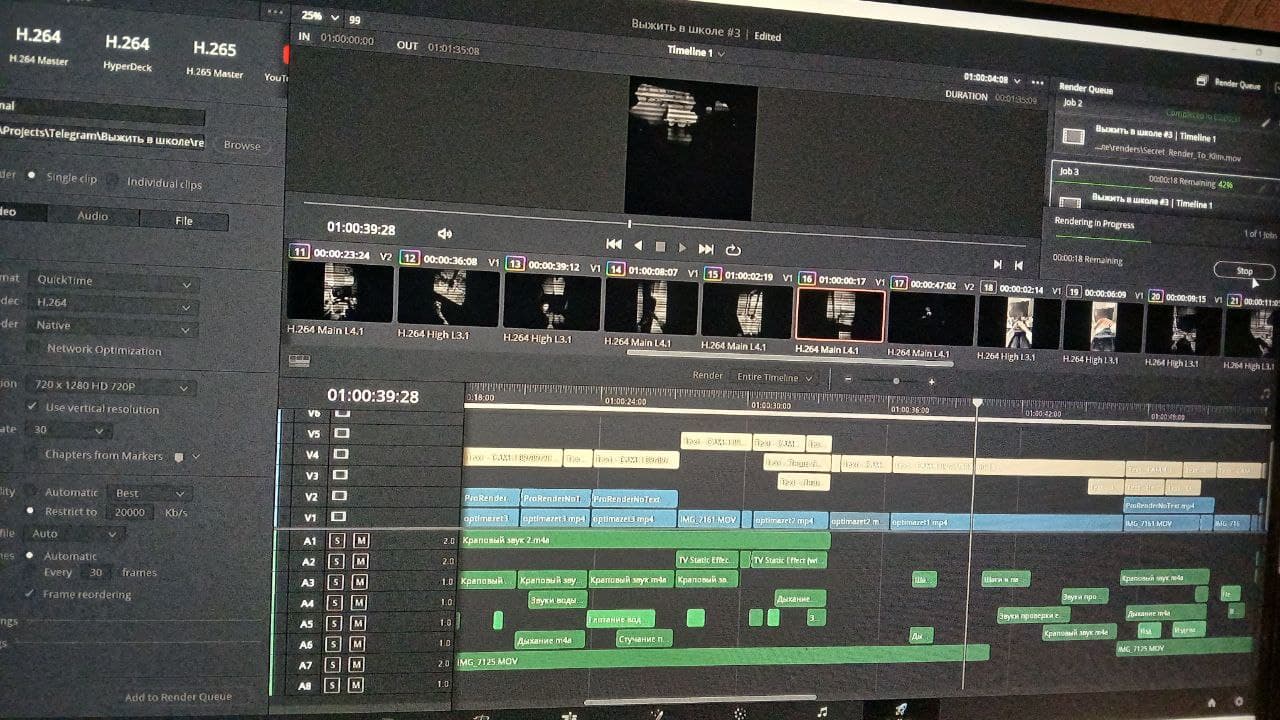1280x720 pixels.
Task: Open the Deliver page rocket icon
Action: pos(900,709)
